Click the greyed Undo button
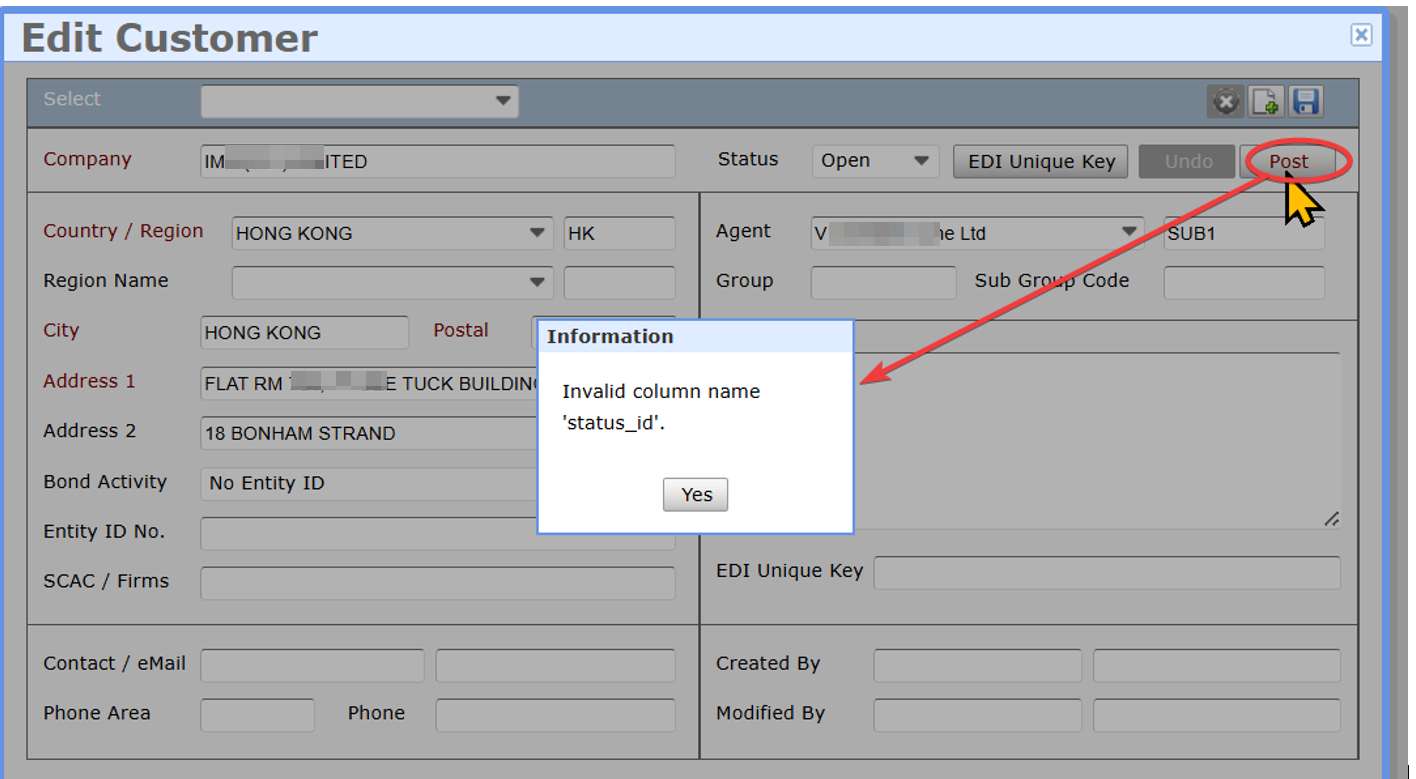The image size is (1416, 779). (1187, 161)
